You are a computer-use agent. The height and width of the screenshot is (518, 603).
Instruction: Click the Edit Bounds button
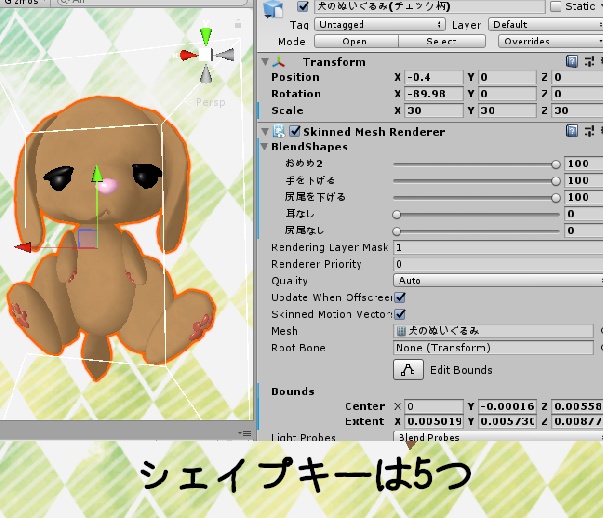tap(408, 370)
